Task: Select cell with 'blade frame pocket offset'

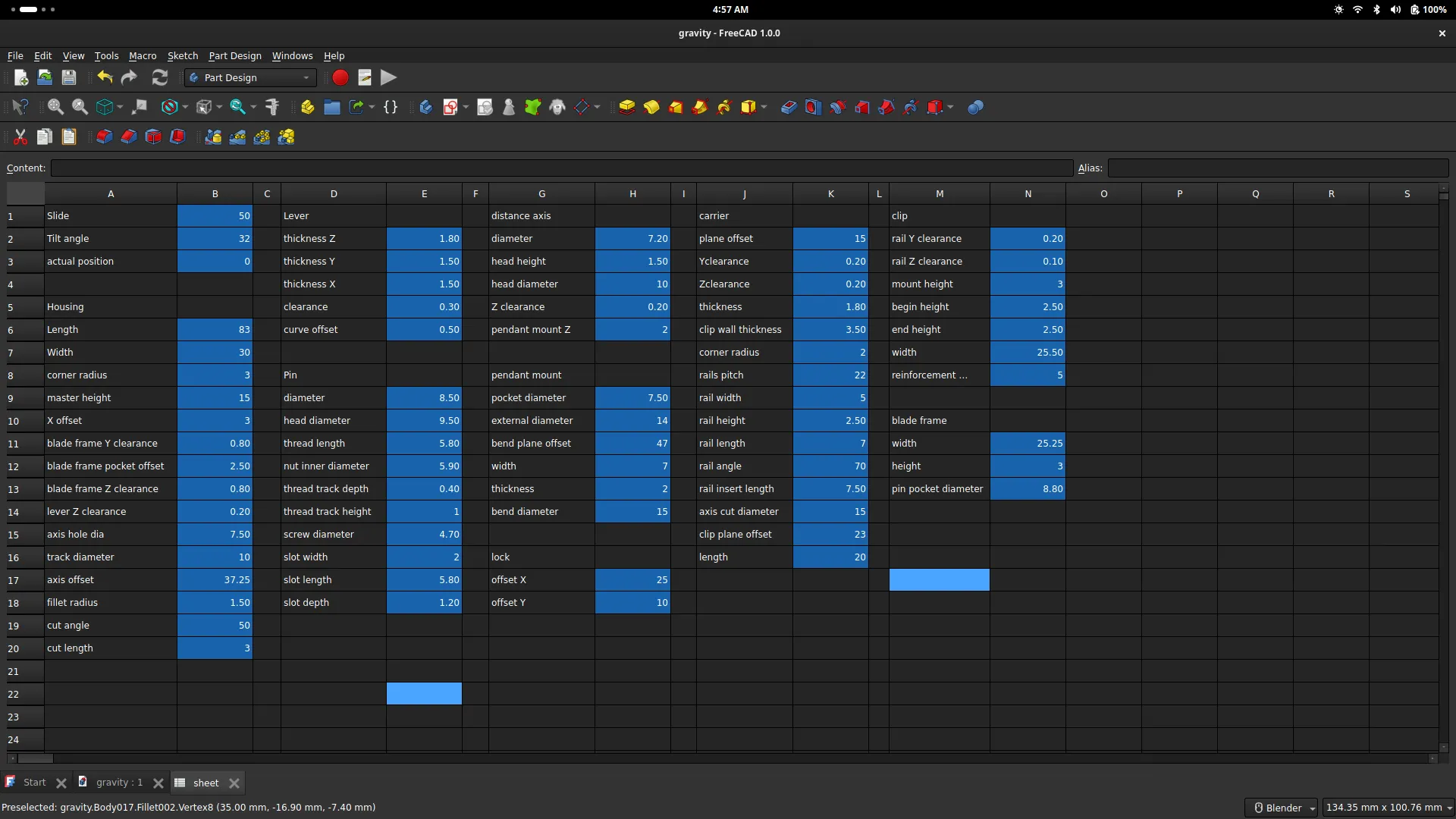Action: (111, 466)
